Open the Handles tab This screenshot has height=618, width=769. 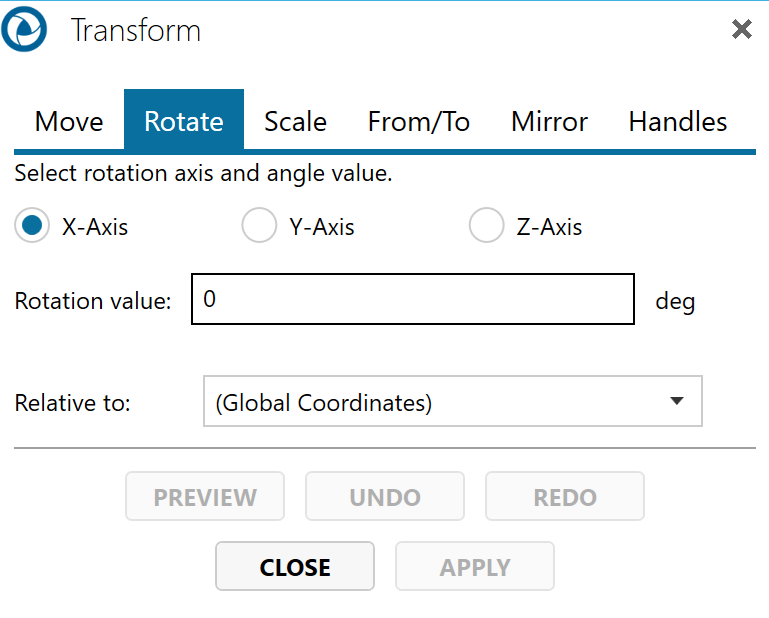[x=677, y=122]
